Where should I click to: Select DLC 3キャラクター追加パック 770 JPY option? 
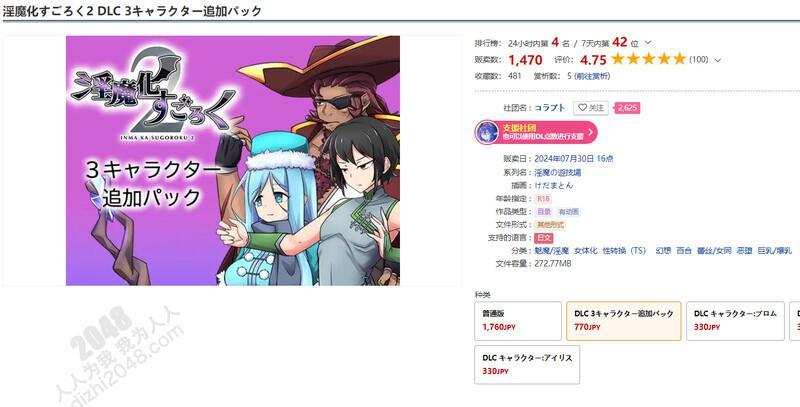point(623,321)
